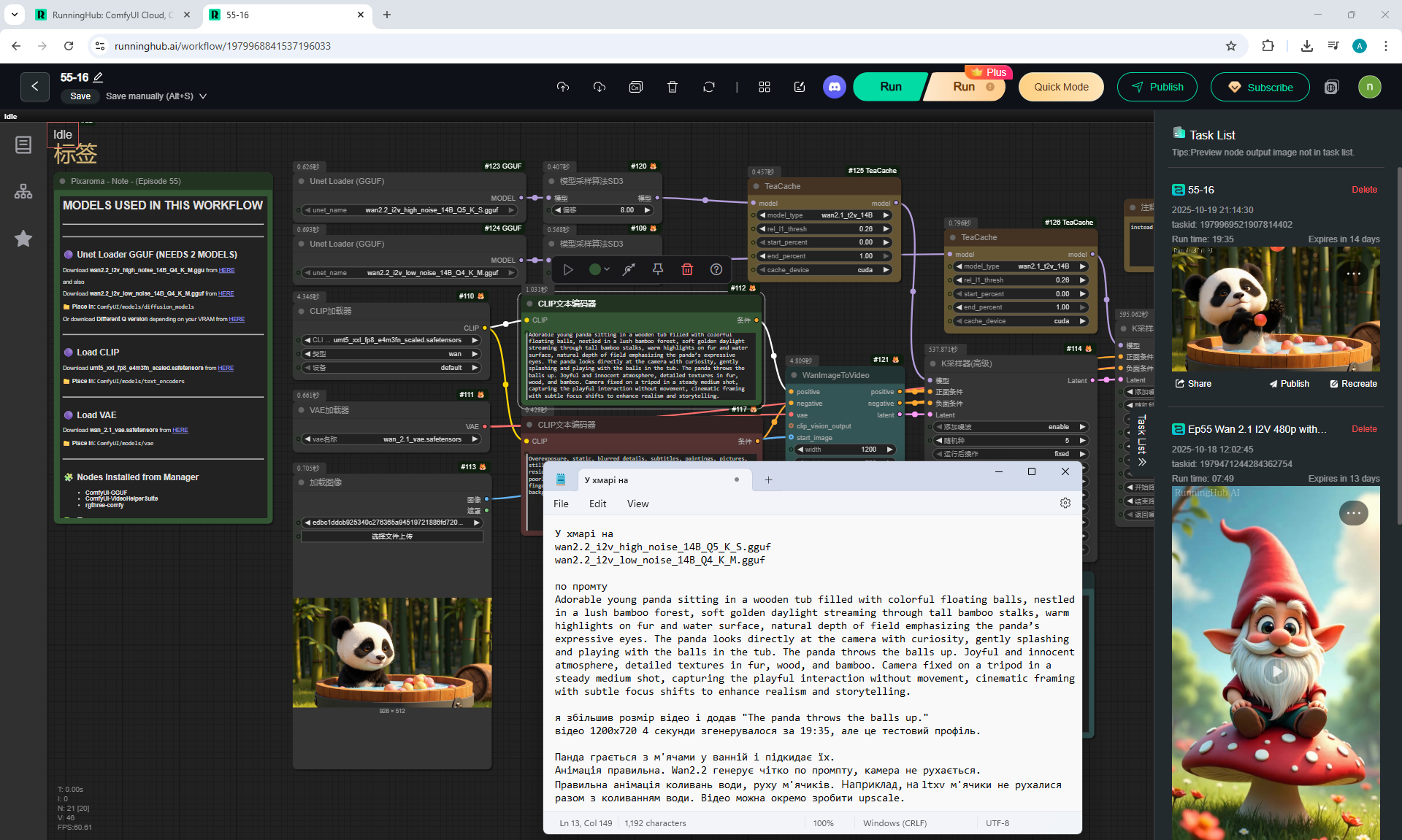Toggle collapse dot on TeaCache #125 node
1402x840 pixels.
pyautogui.click(x=756, y=186)
